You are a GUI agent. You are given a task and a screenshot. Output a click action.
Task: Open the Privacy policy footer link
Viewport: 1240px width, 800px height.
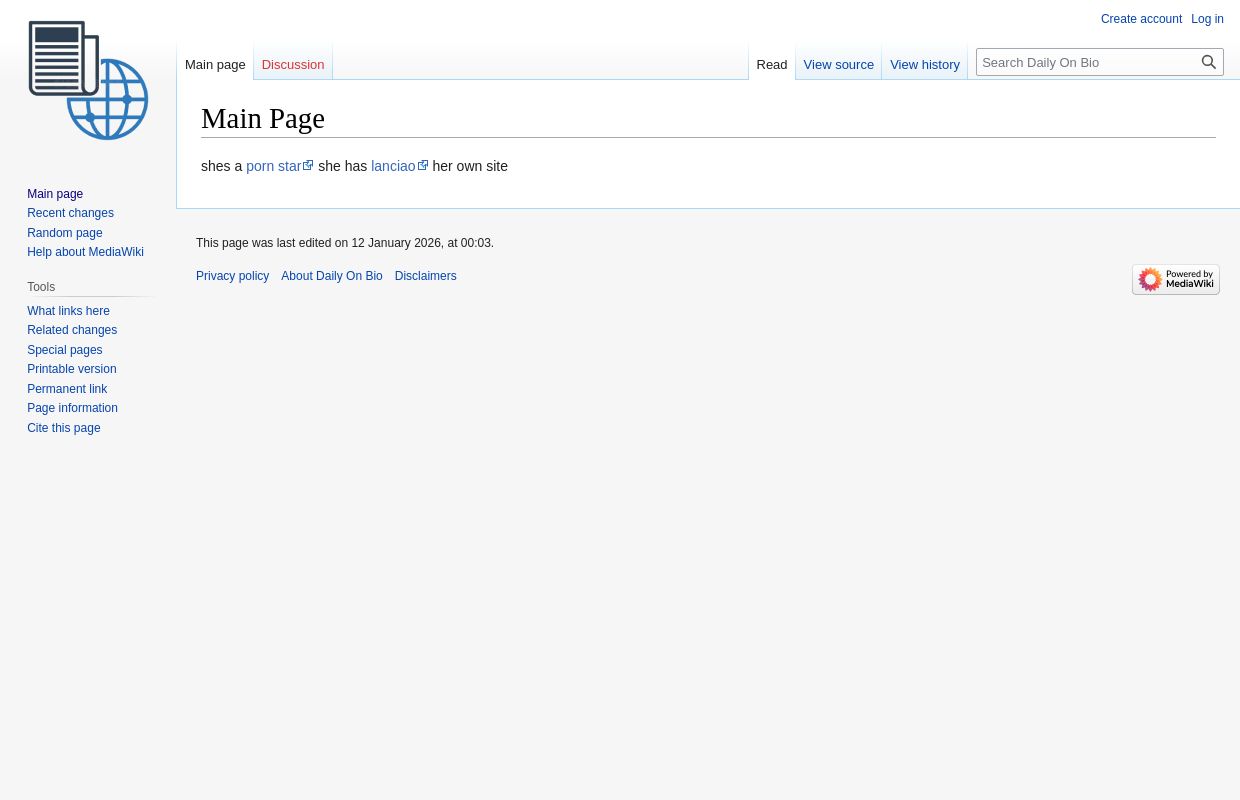tap(232, 276)
